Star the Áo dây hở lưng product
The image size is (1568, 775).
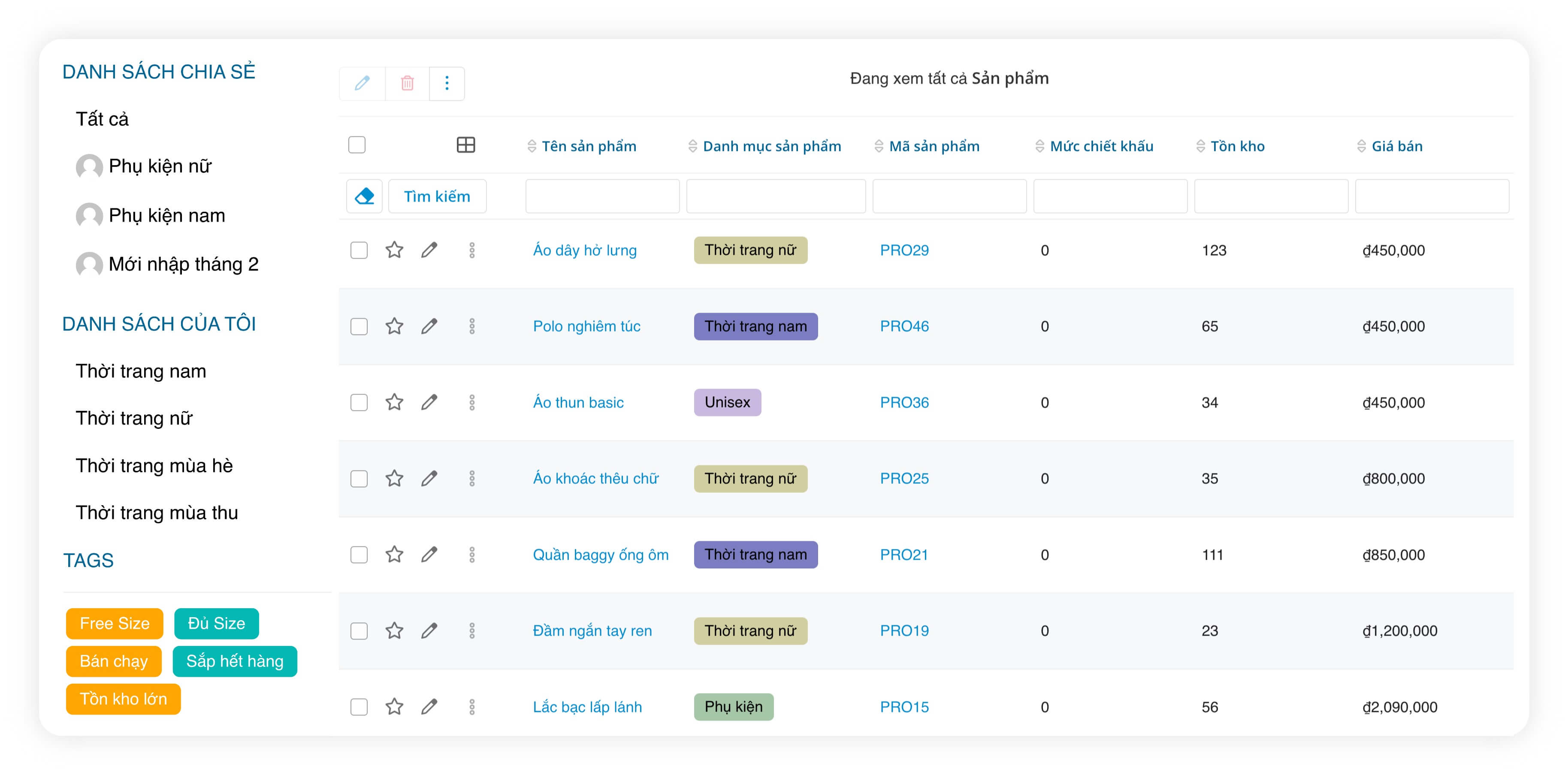(394, 250)
